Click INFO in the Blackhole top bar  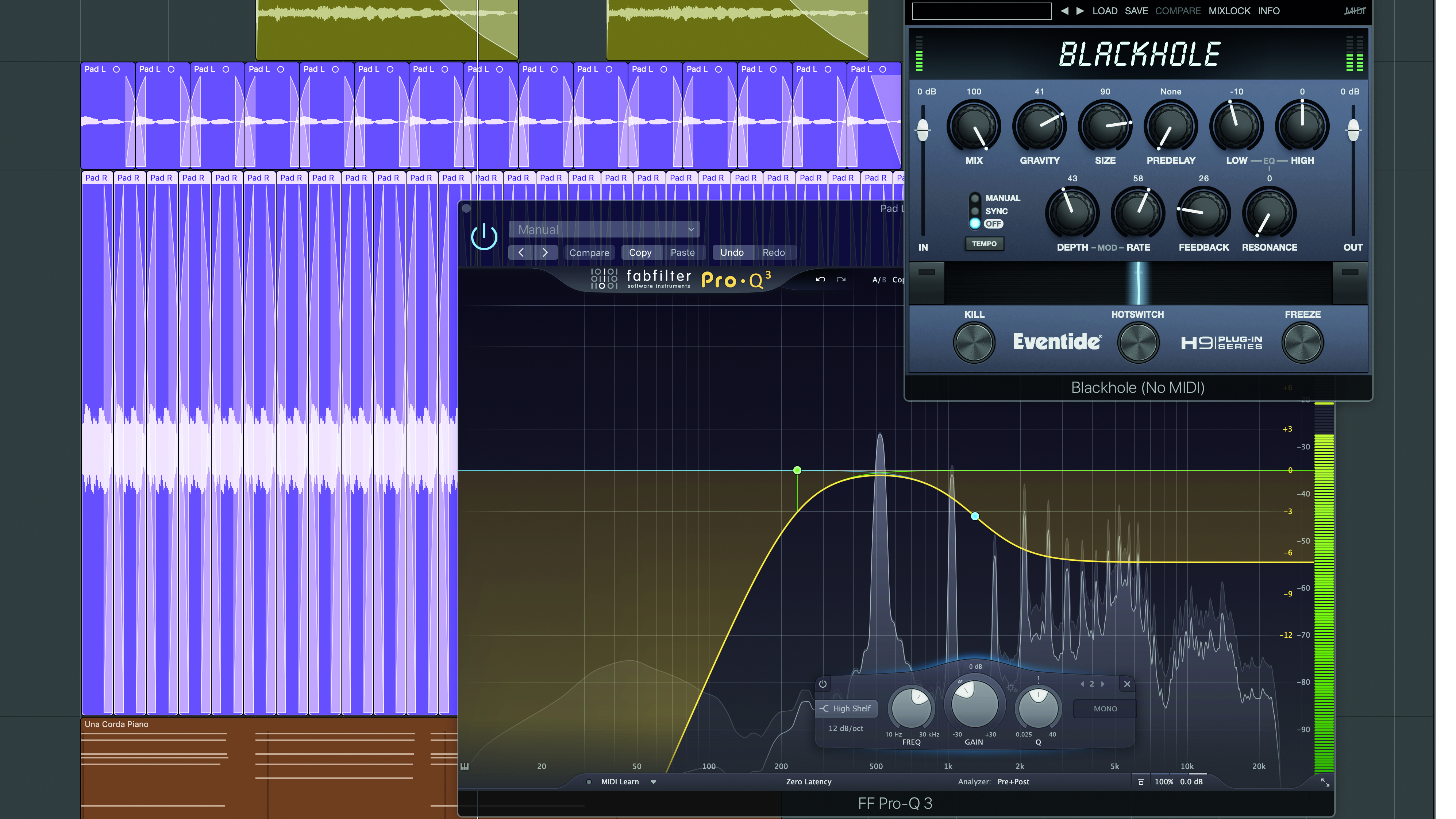[x=1268, y=11]
